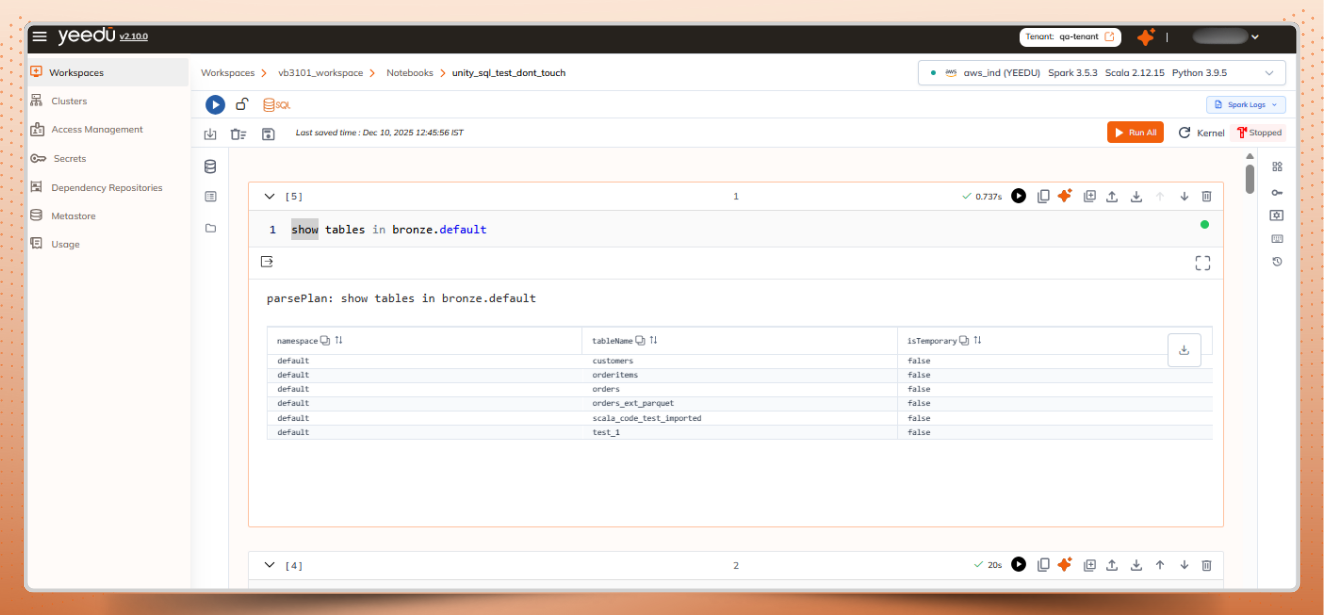Open the database explorer panel icon
This screenshot has height=615, width=1324.
pyautogui.click(x=210, y=166)
